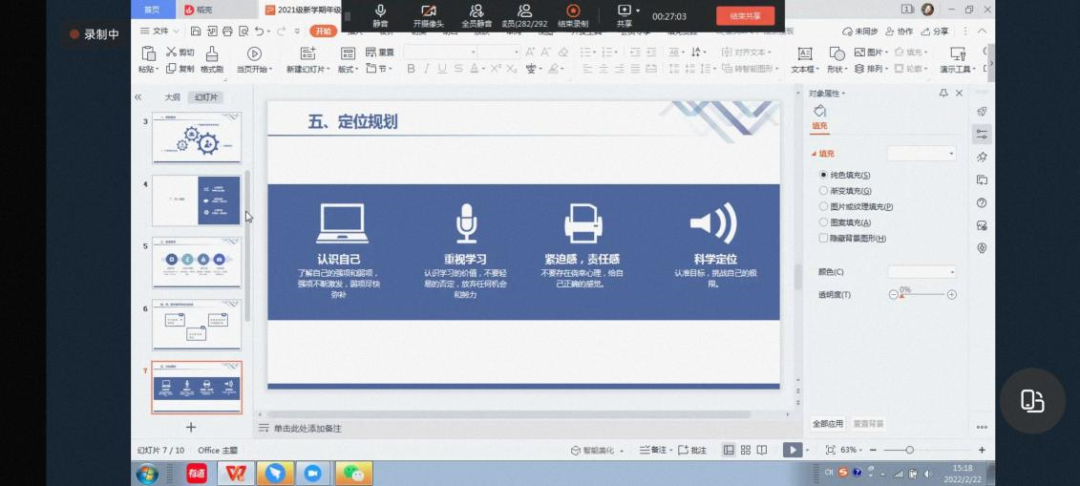1080x486 pixels.
Task: Open the members list (282/292)
Action: (524, 14)
